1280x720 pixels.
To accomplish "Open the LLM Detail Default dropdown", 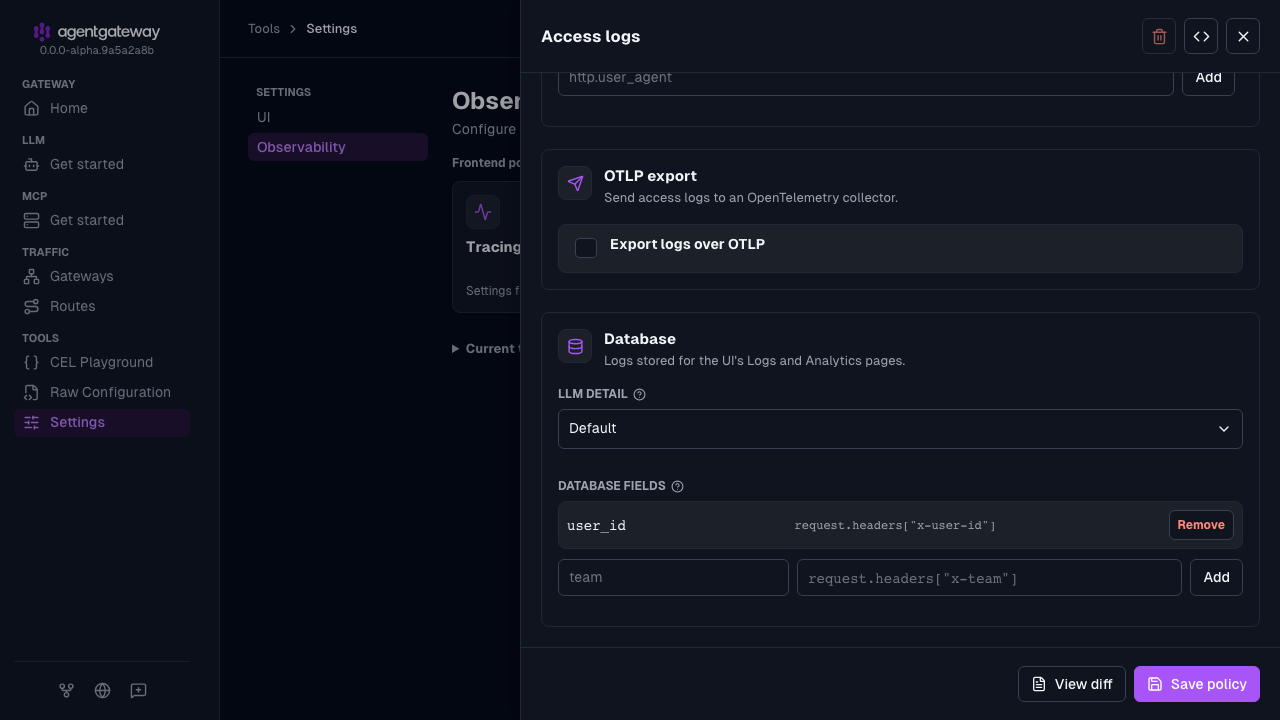I will [x=900, y=428].
